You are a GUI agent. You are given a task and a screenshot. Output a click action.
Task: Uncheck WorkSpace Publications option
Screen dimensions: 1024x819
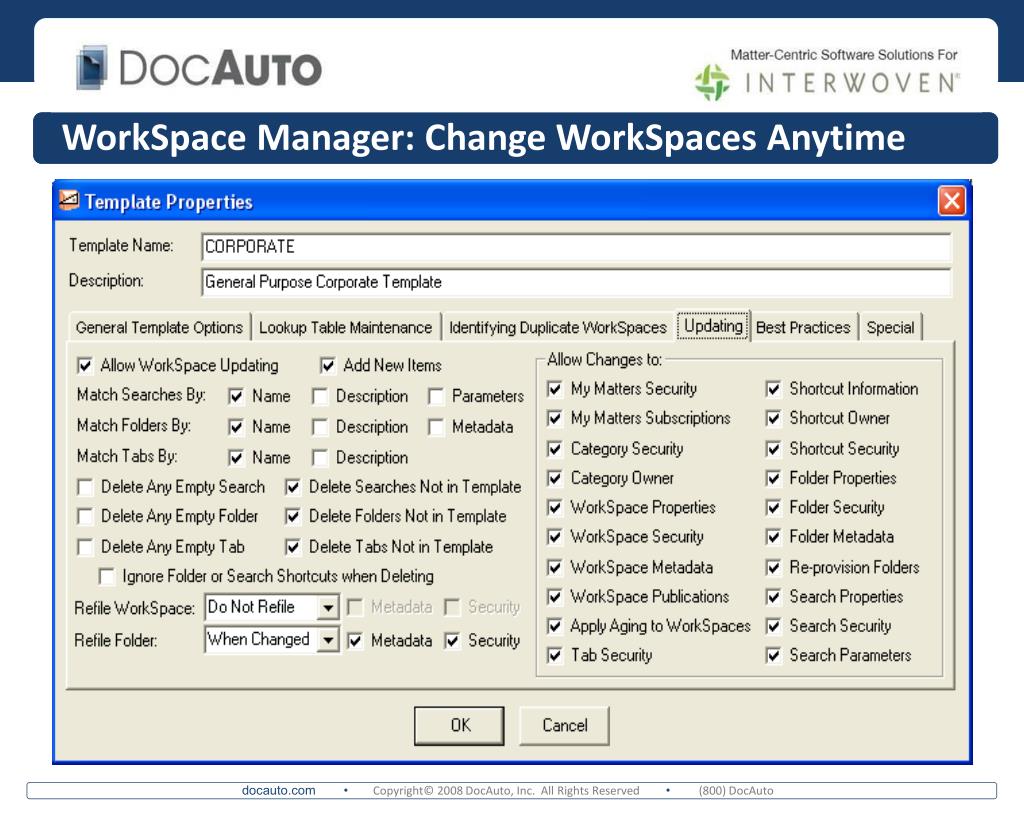tap(554, 596)
